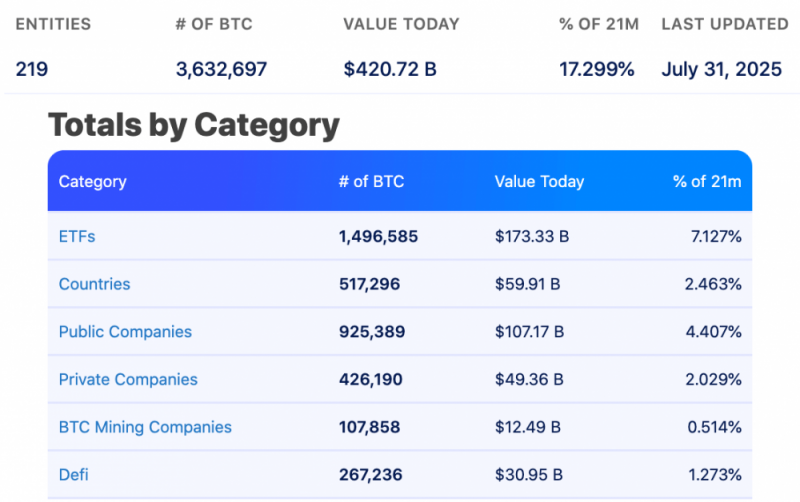
Task: Click the % of 21m column header
Action: point(707,181)
